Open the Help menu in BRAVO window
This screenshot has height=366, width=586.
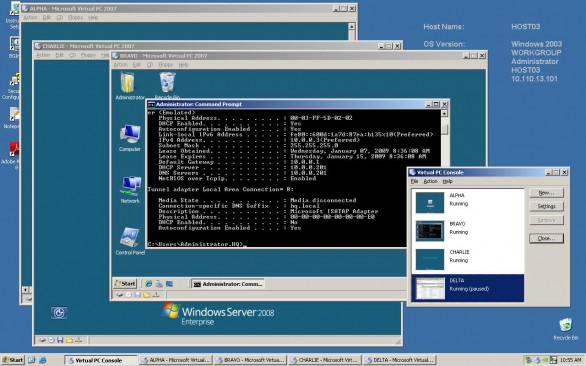tap(183, 65)
